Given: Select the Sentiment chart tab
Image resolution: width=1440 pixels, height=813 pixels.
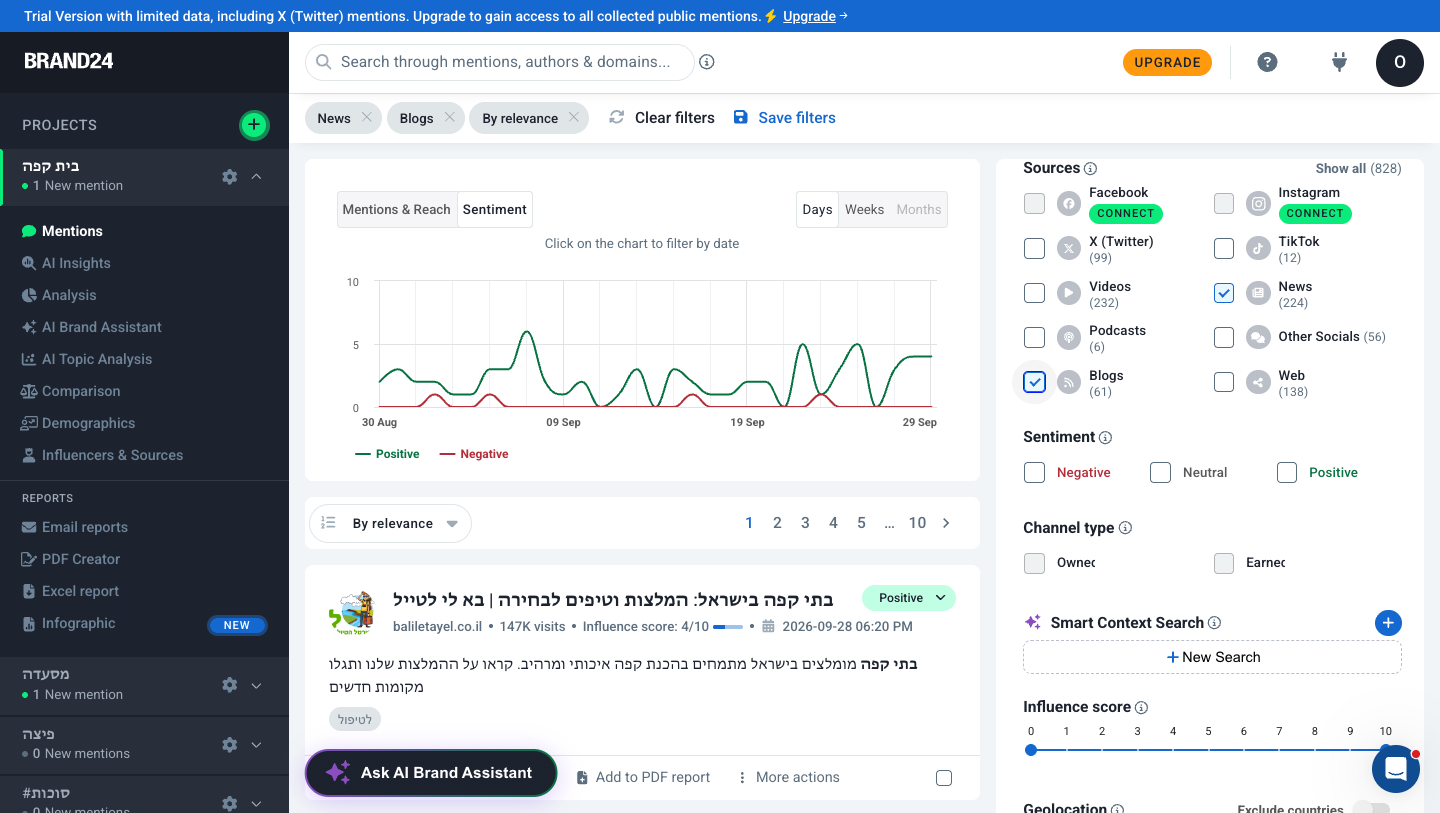Looking at the screenshot, I should click(495, 209).
